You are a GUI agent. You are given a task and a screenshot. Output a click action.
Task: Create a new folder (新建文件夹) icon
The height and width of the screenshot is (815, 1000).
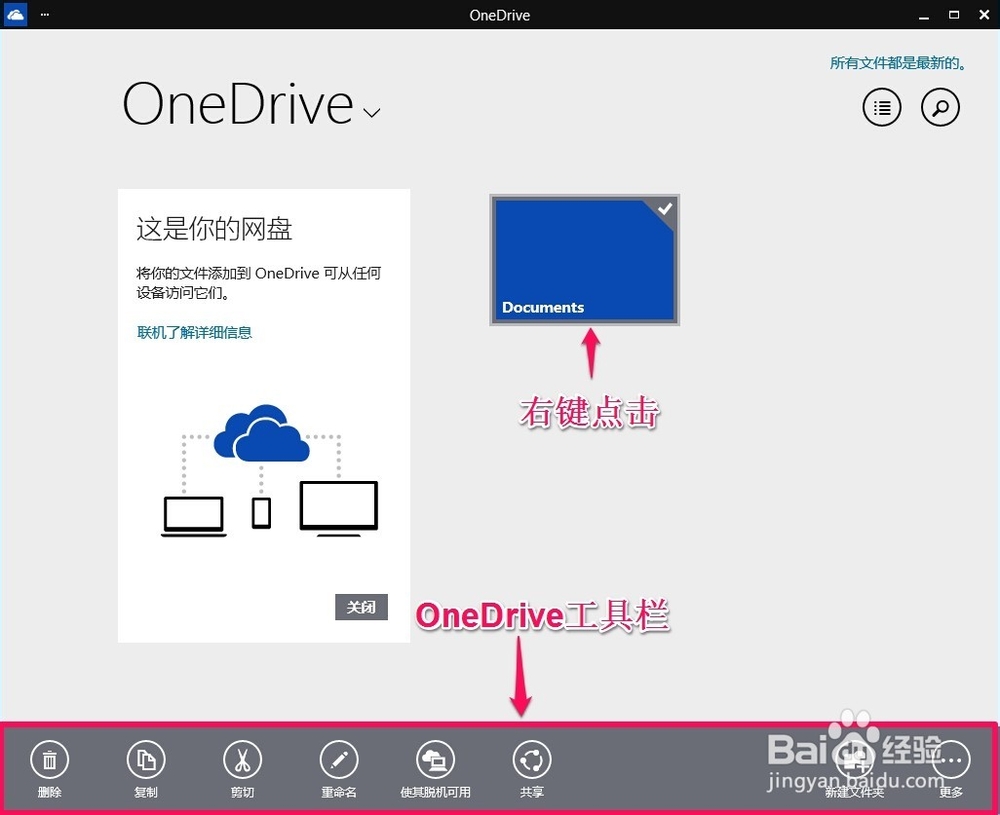[x=855, y=760]
